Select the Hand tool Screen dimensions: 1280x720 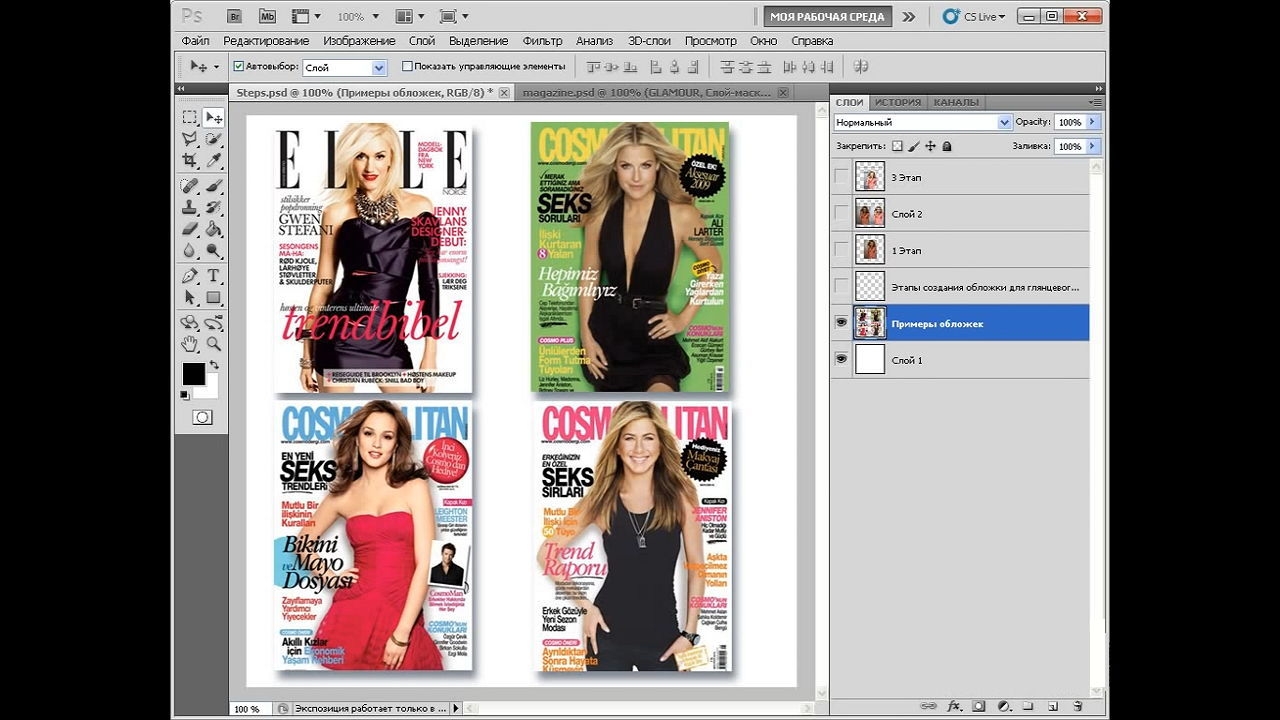point(189,344)
